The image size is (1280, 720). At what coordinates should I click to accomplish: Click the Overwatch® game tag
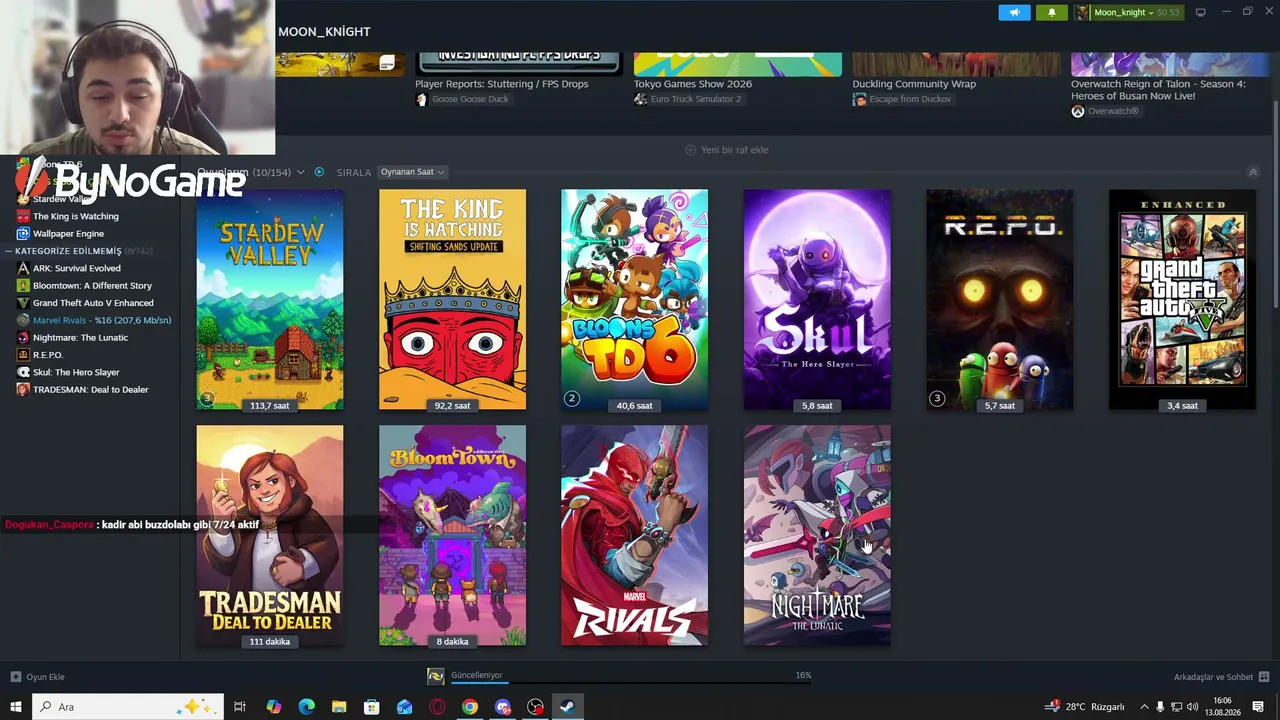point(1112,111)
